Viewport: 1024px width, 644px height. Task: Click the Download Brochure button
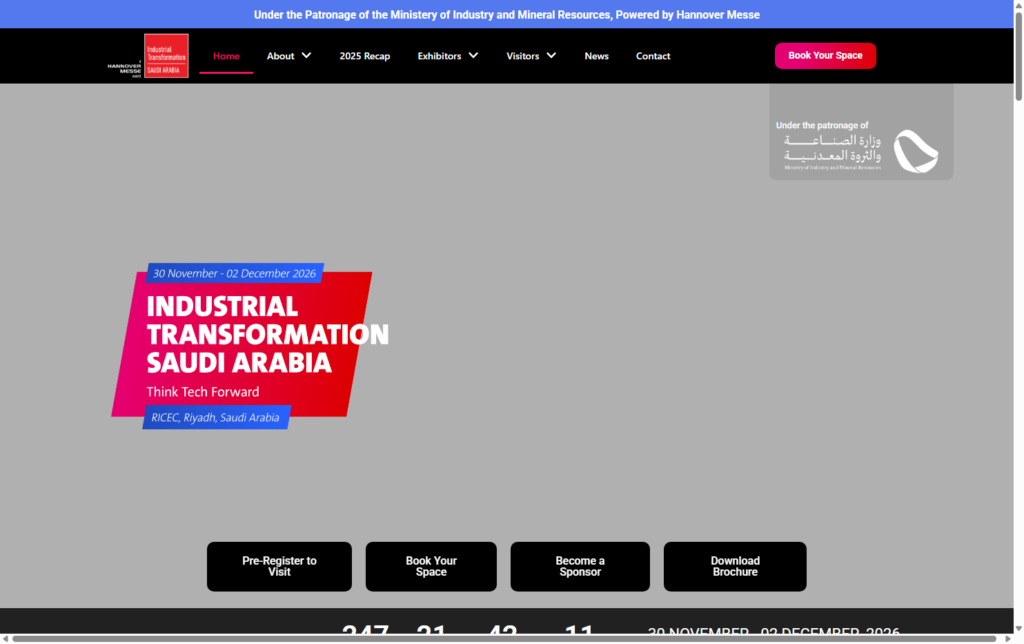click(735, 566)
